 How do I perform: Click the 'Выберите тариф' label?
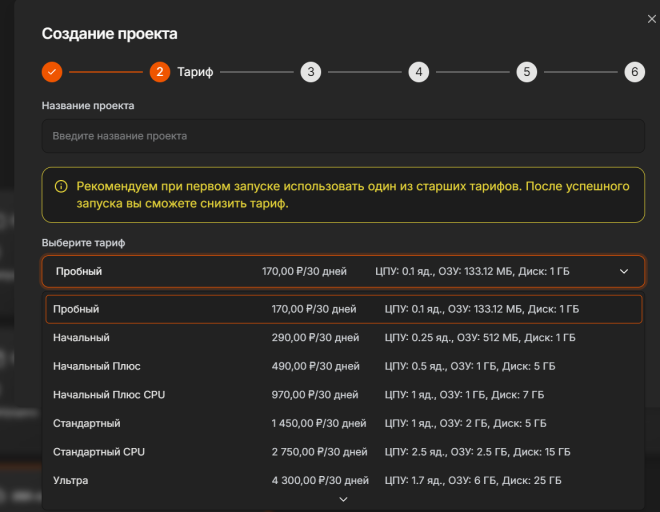pos(83,243)
